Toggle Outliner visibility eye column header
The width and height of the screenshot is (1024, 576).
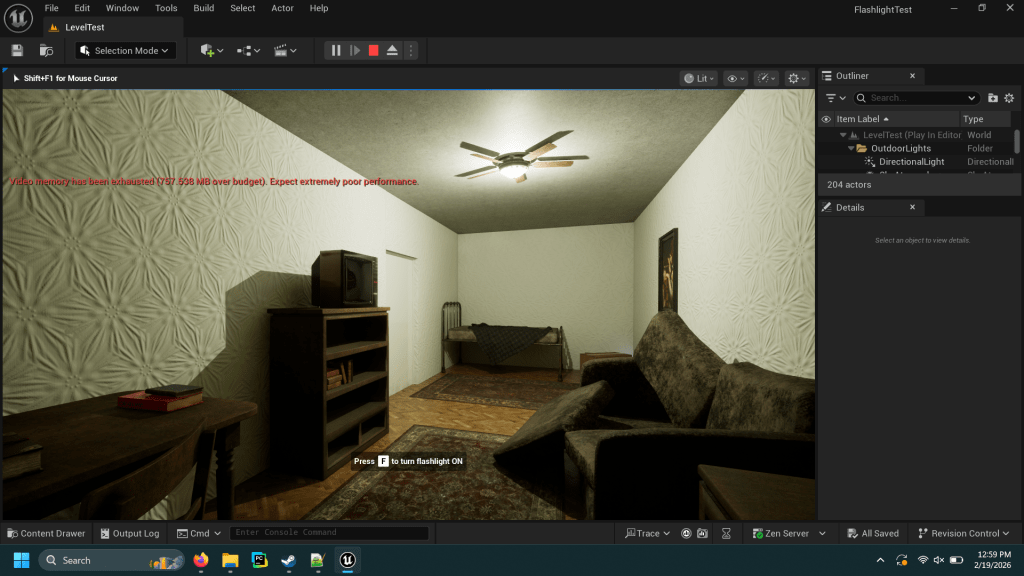(x=826, y=119)
